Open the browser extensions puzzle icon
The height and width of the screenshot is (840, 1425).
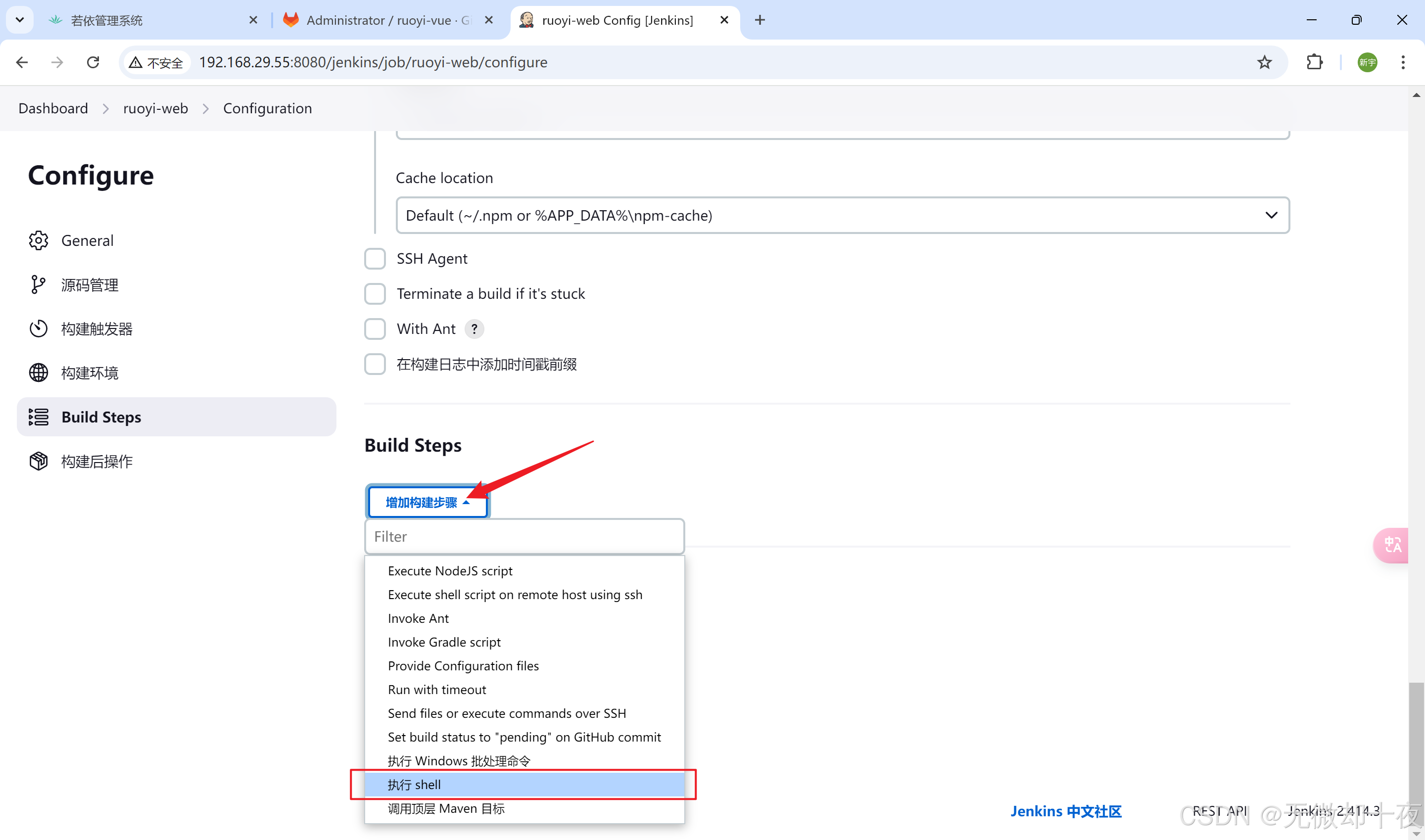(1315, 62)
